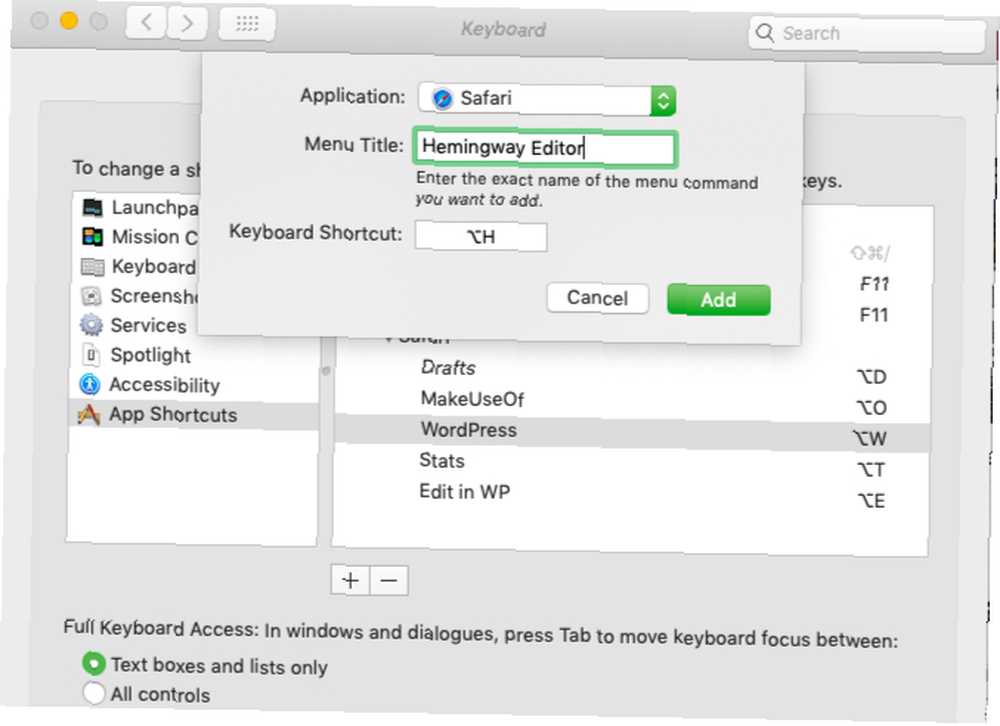Viewport: 1000px width, 726px height.
Task: Select the Spotlight icon in the list
Action: pos(91,355)
